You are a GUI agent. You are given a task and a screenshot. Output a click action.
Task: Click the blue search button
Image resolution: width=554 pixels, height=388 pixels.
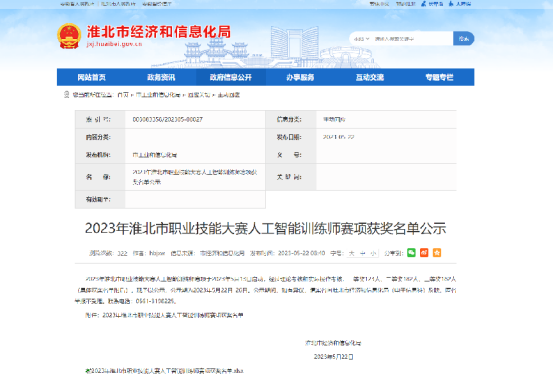(464, 39)
